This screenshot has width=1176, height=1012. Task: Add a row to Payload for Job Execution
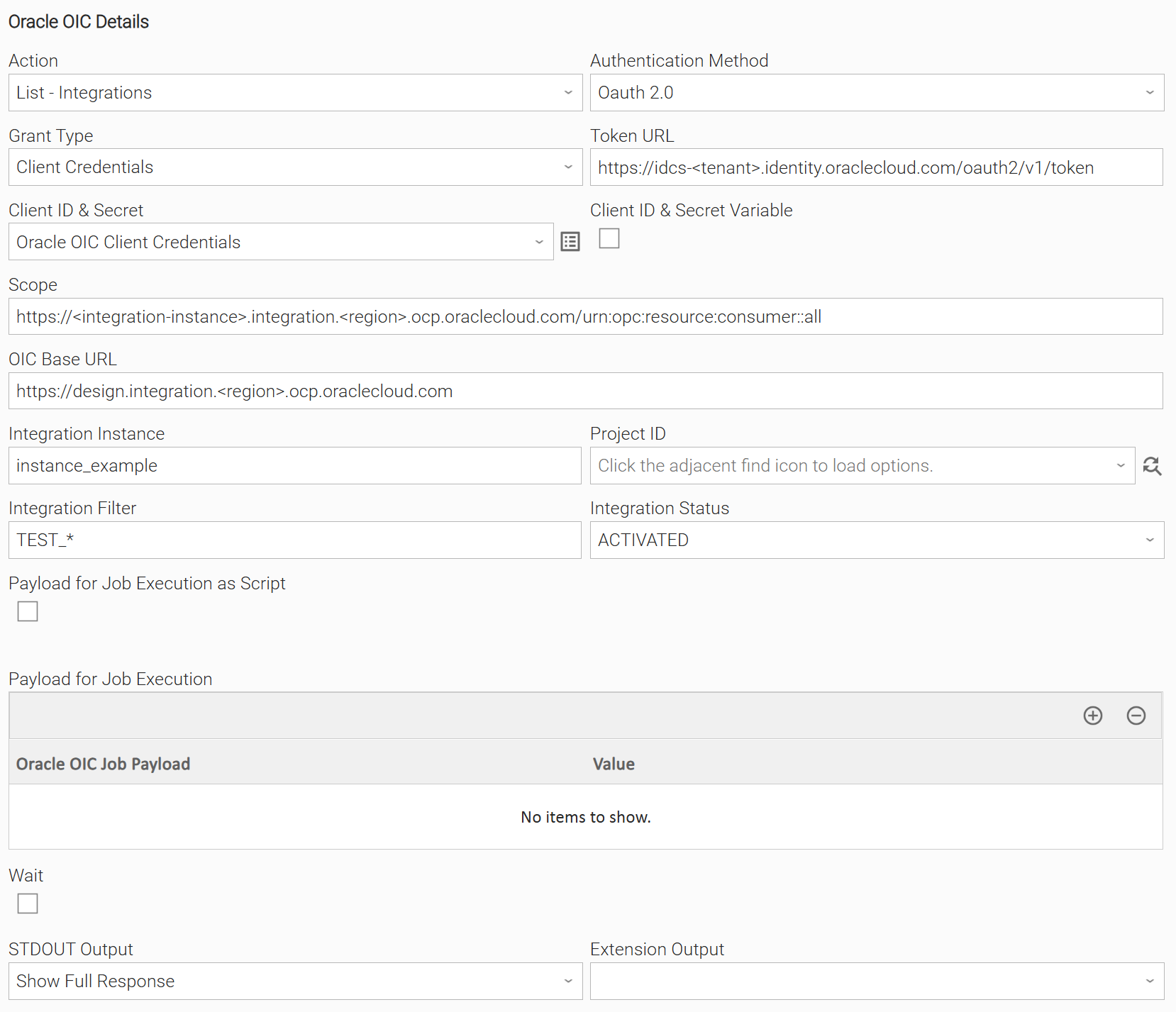(x=1093, y=716)
